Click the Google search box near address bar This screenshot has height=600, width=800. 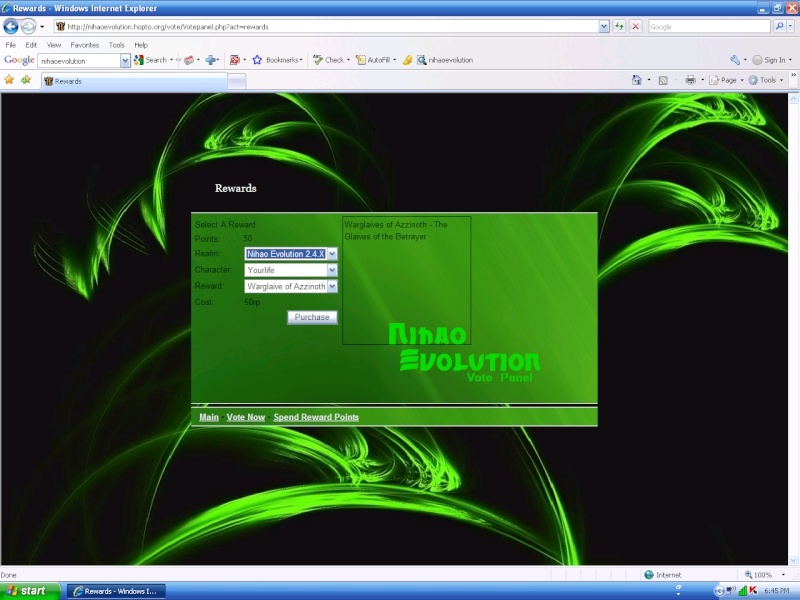[x=709, y=27]
